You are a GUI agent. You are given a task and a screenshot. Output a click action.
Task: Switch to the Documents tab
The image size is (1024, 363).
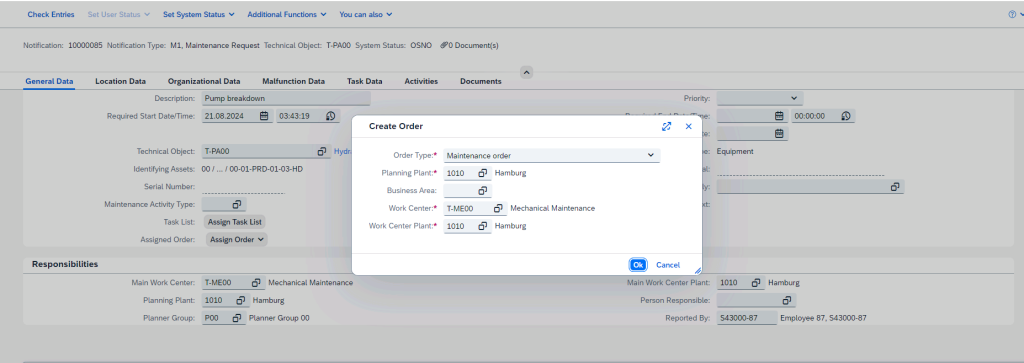[481, 82]
